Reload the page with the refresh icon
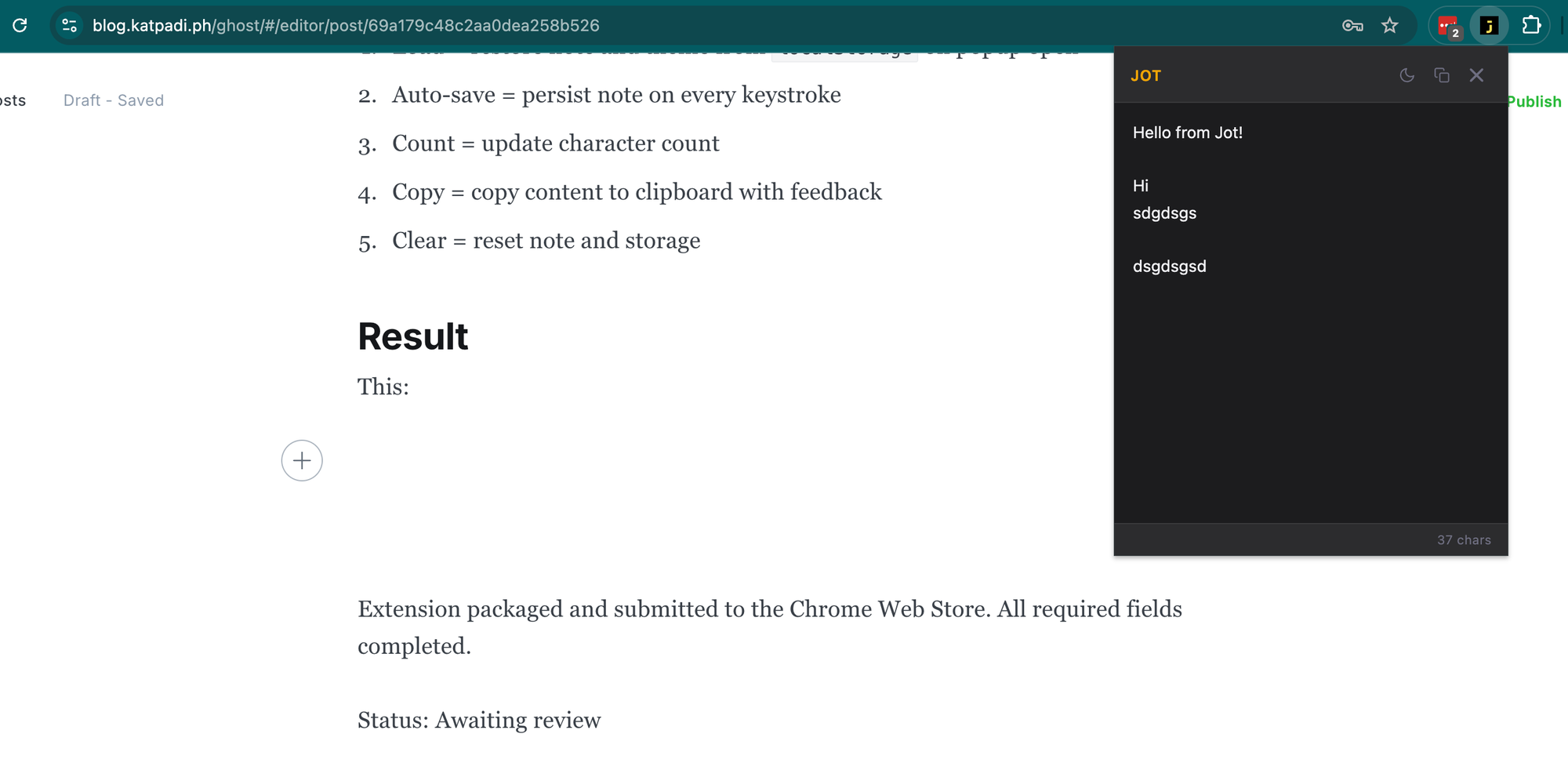The width and height of the screenshot is (1568, 759). (20, 25)
